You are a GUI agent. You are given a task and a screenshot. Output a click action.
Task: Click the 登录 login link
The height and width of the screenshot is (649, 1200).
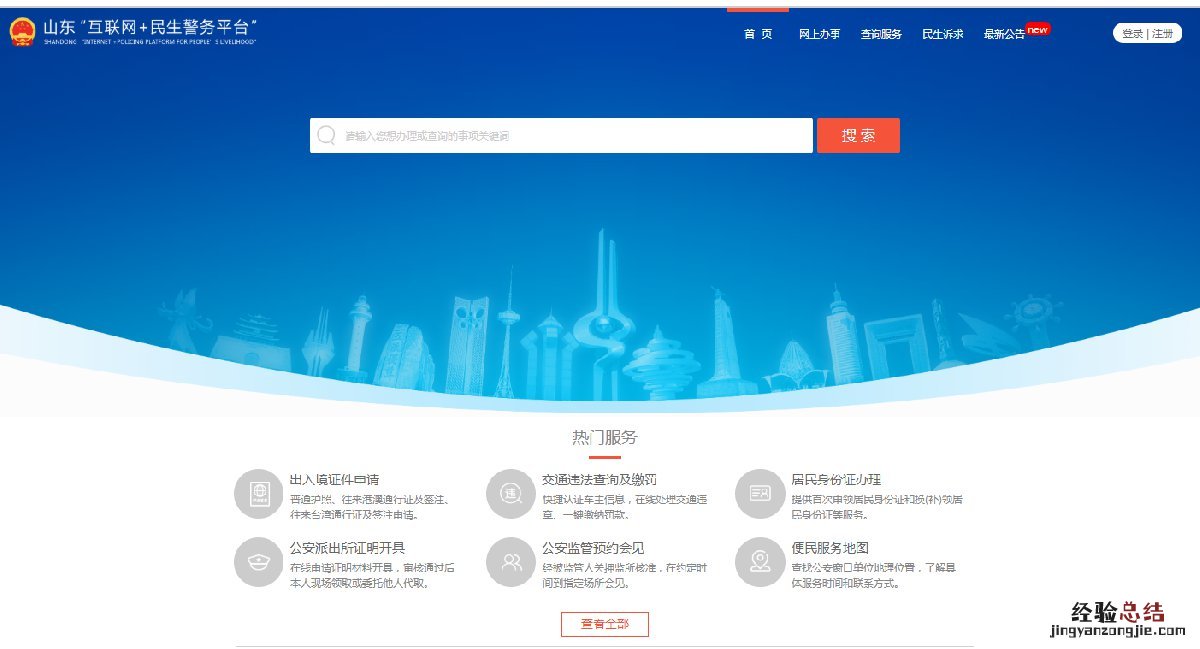pyautogui.click(x=1132, y=34)
